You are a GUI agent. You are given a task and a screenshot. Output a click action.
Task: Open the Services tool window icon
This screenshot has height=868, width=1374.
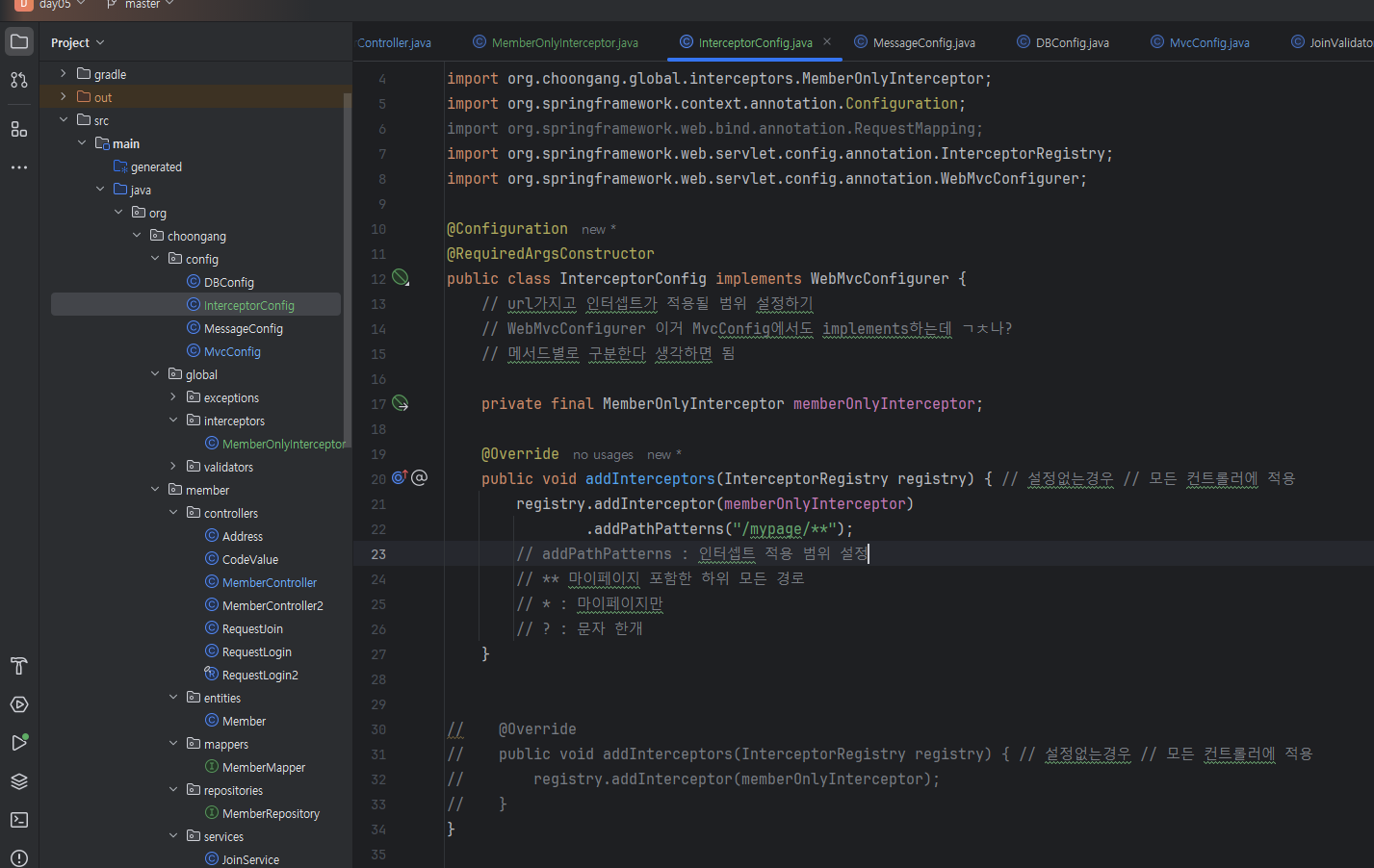pyautogui.click(x=19, y=704)
